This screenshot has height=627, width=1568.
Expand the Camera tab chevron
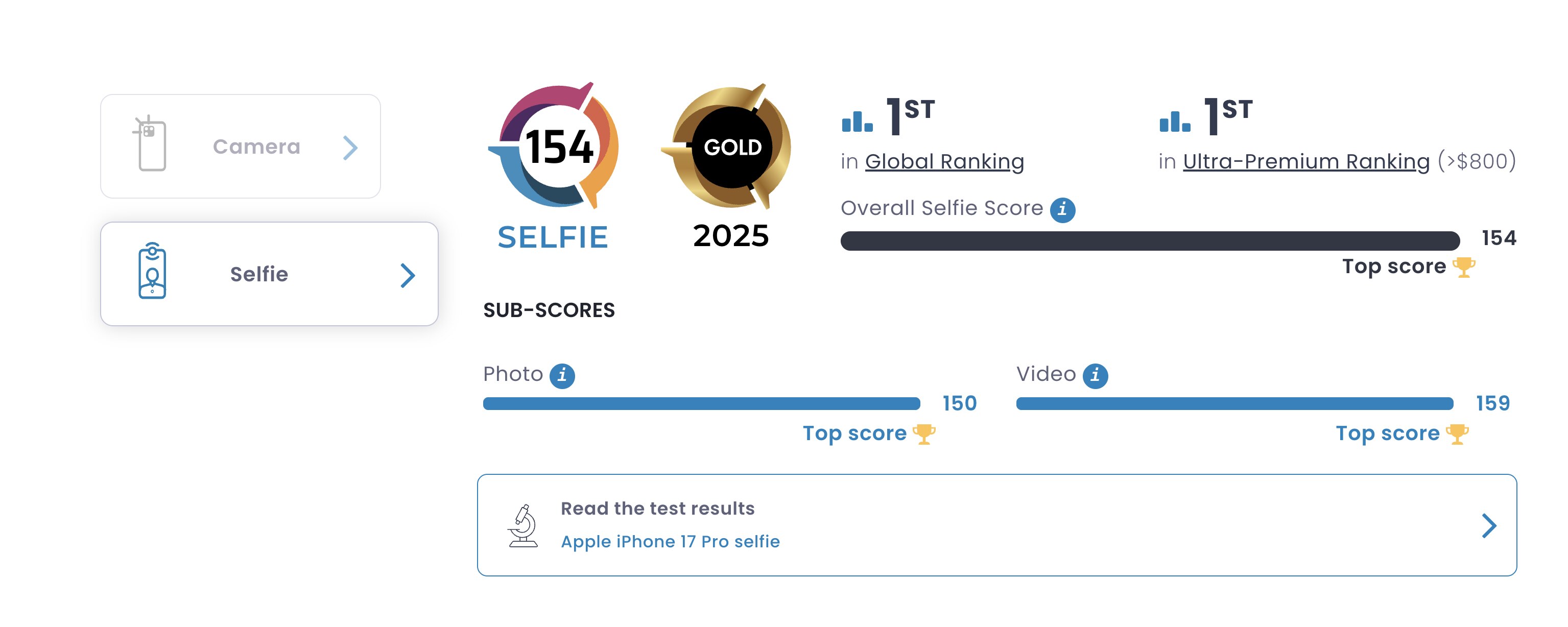coord(350,148)
